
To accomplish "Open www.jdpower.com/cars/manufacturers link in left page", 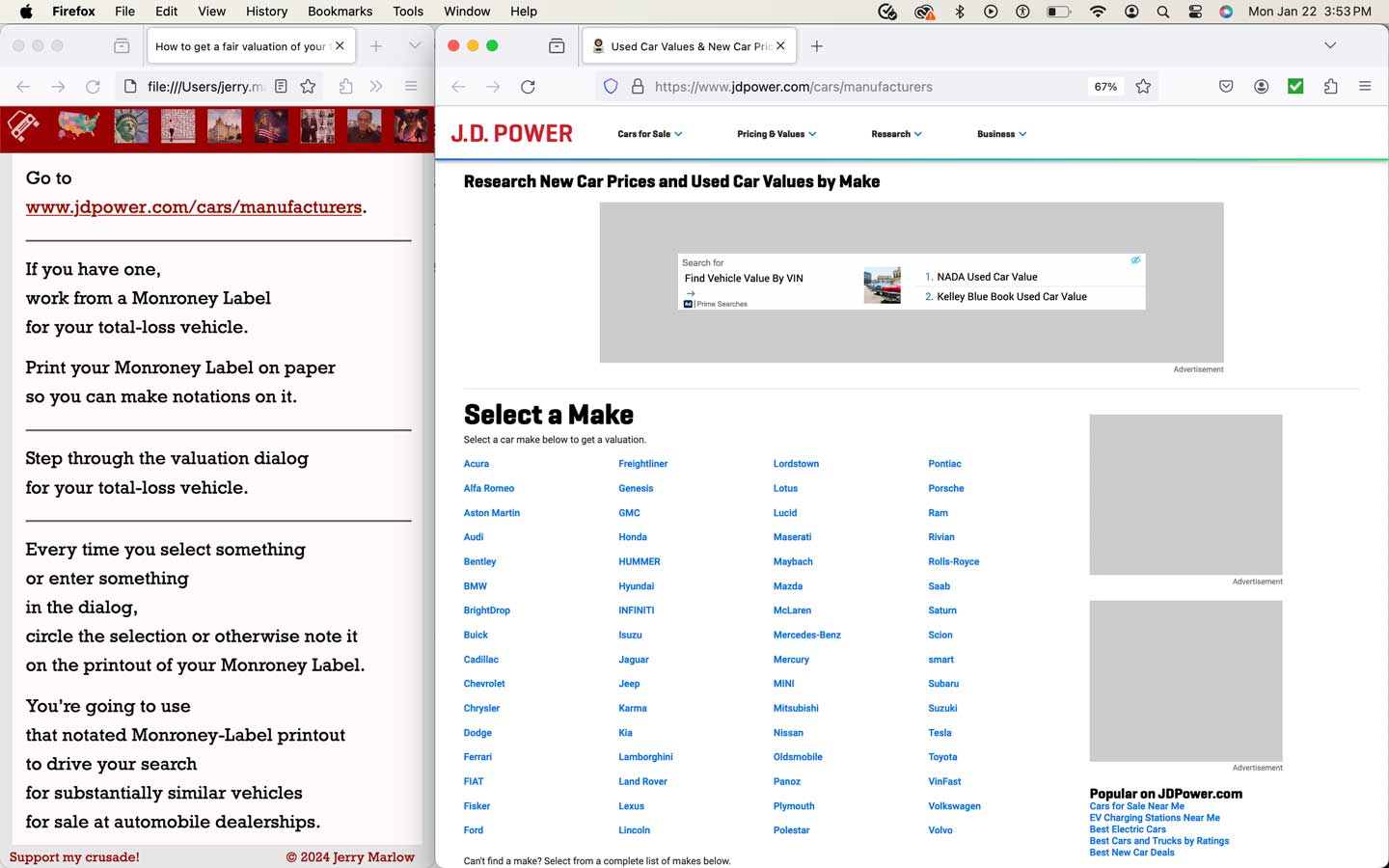I will (194, 207).
